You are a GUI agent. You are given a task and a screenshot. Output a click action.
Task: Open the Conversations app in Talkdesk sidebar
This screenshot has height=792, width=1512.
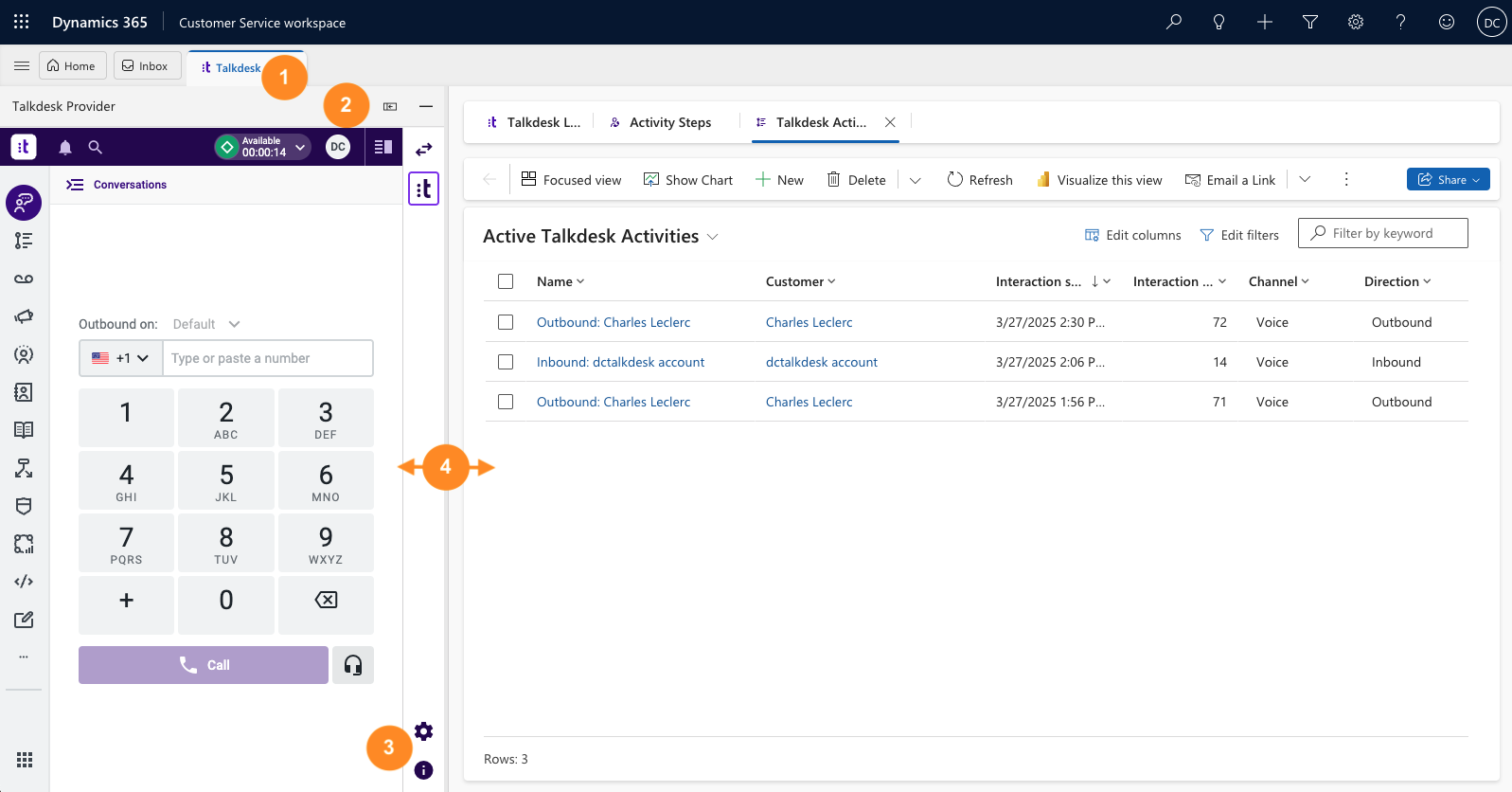tap(24, 203)
